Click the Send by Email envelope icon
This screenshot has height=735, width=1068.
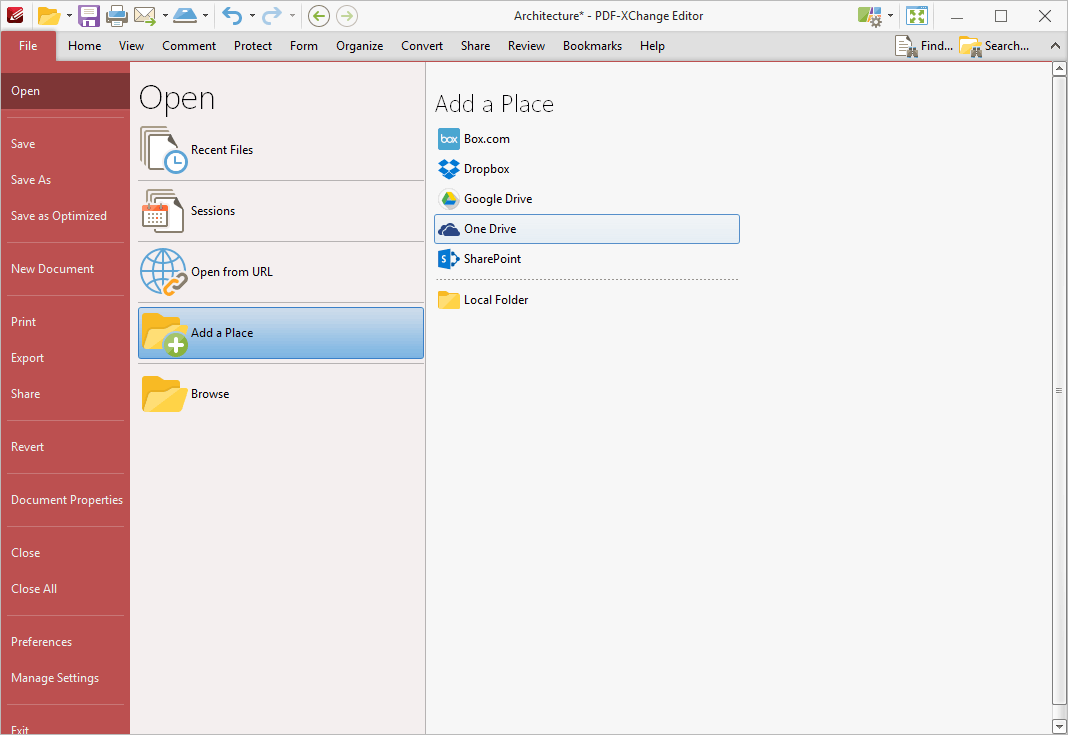point(145,16)
